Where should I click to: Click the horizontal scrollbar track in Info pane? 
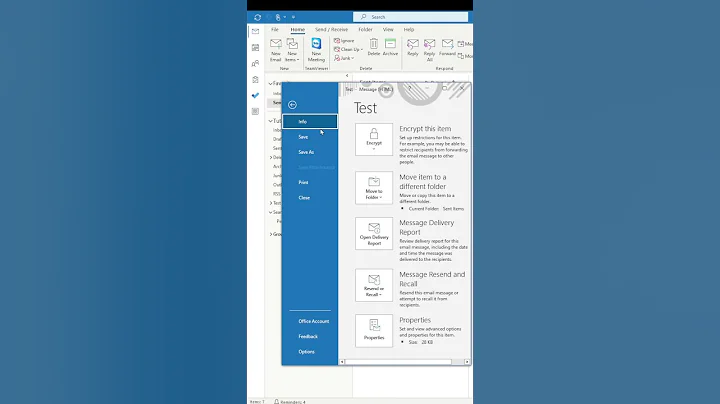point(405,362)
